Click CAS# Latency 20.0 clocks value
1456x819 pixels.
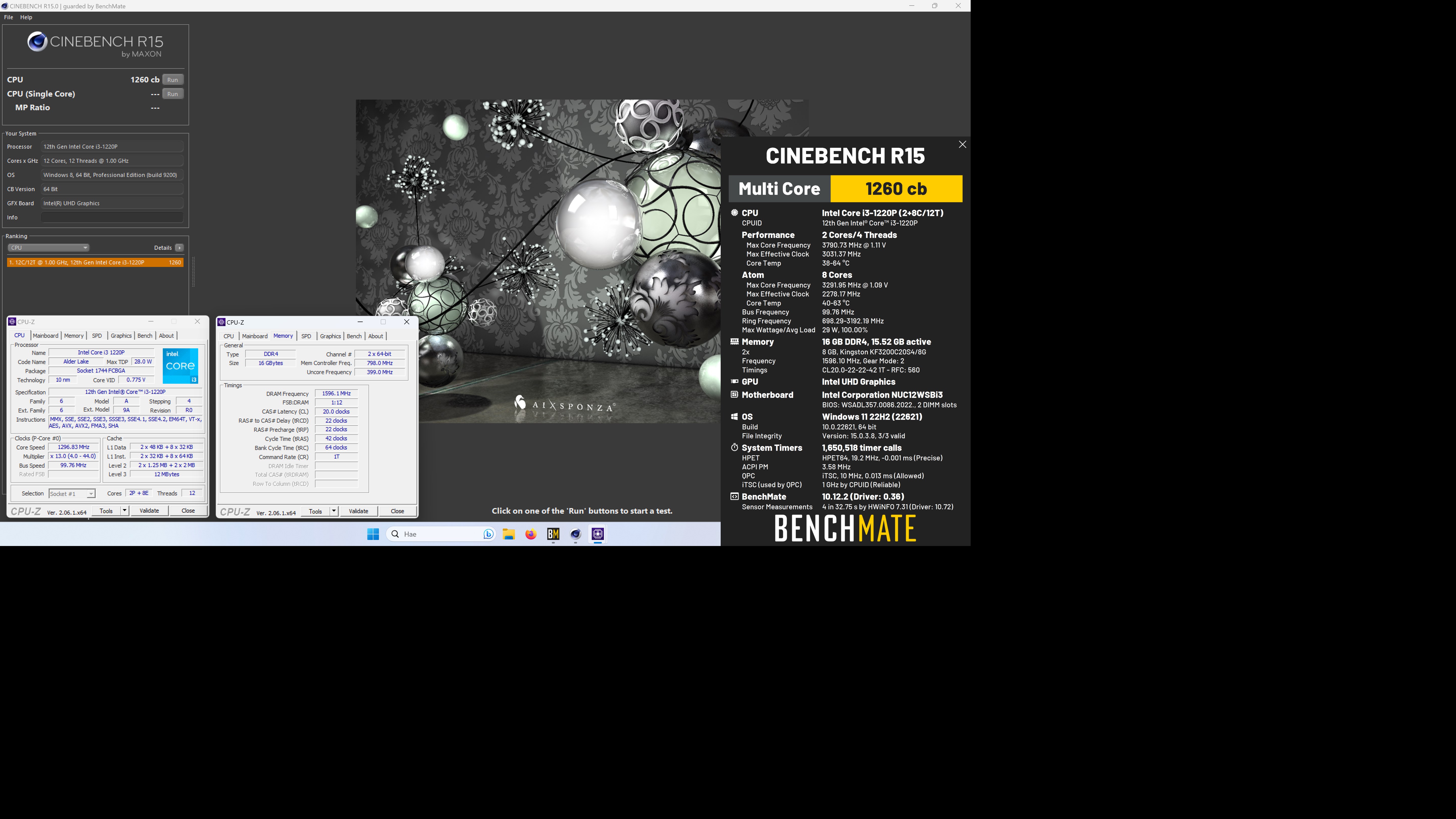click(x=336, y=412)
